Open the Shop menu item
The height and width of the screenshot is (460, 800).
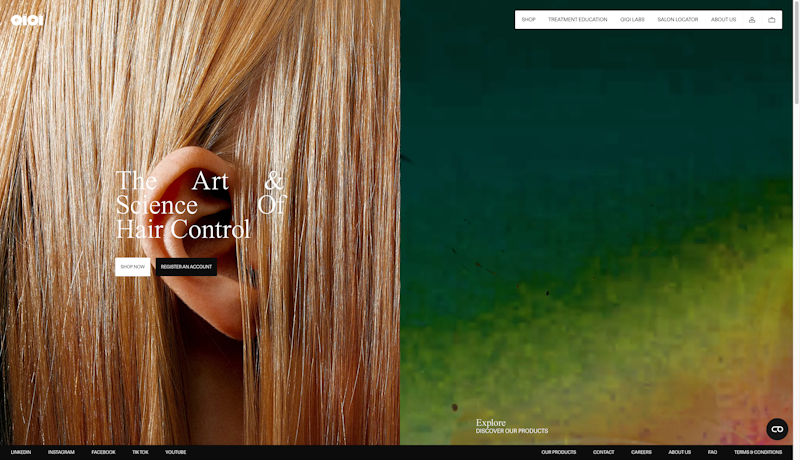[528, 20]
